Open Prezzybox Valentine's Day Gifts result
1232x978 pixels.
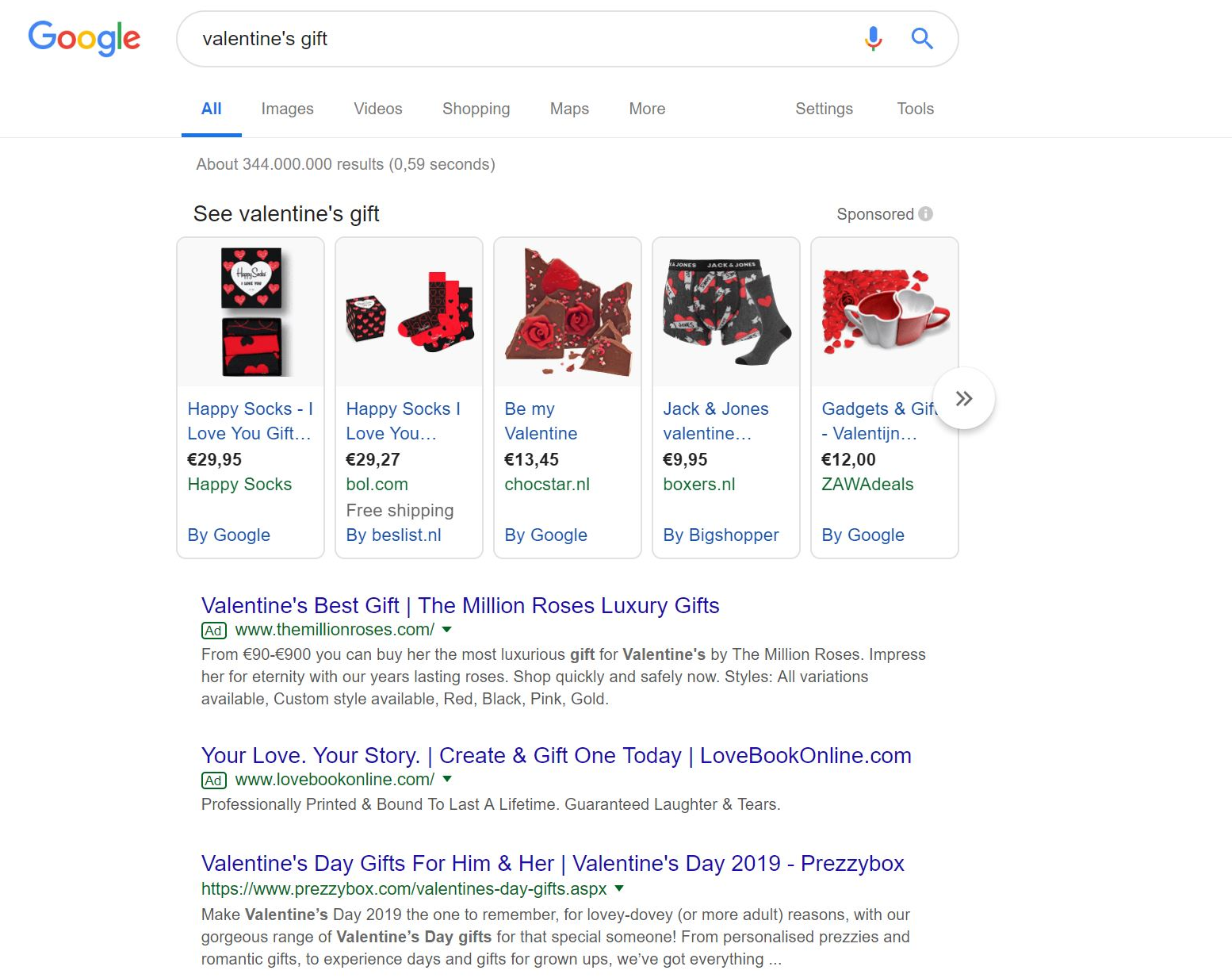tap(553, 864)
